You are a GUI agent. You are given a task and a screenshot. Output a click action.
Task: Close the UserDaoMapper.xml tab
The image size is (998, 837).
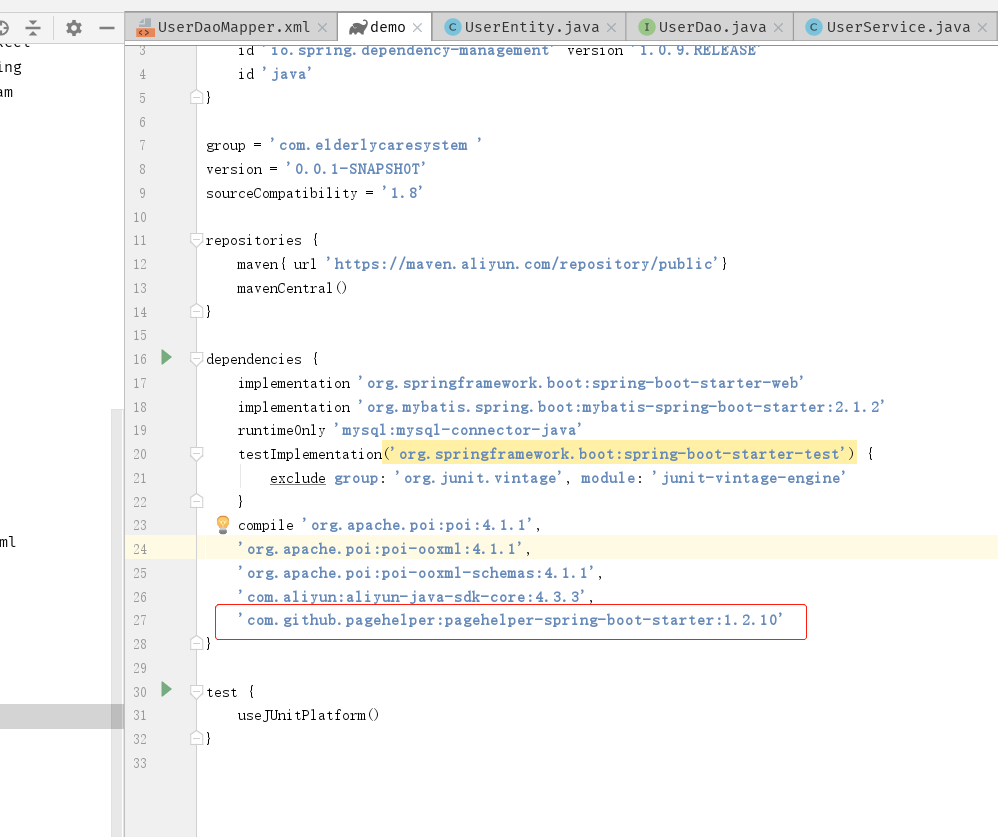coord(323,27)
